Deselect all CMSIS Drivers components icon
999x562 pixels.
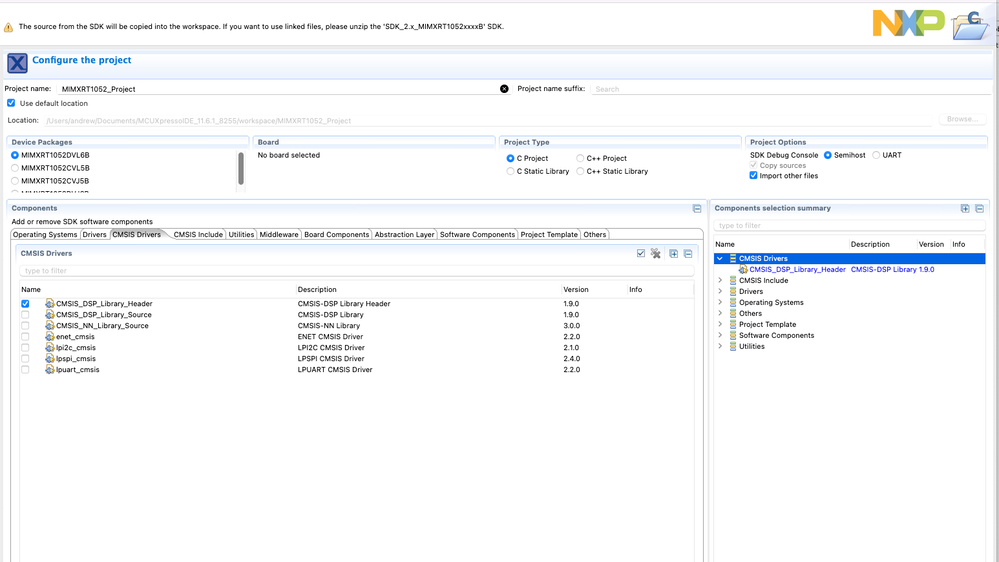(x=656, y=253)
